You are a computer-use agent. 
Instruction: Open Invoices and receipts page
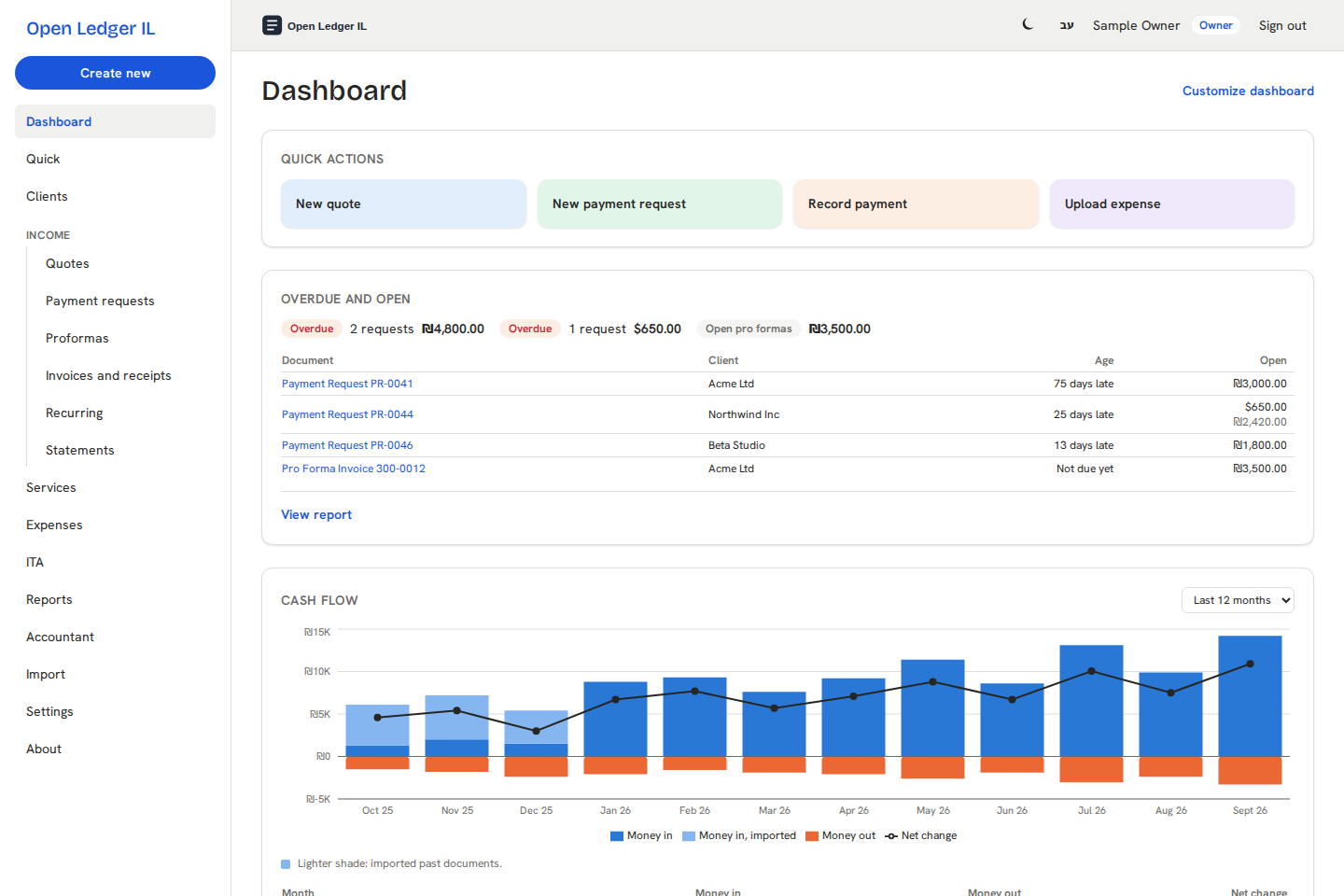click(125, 375)
